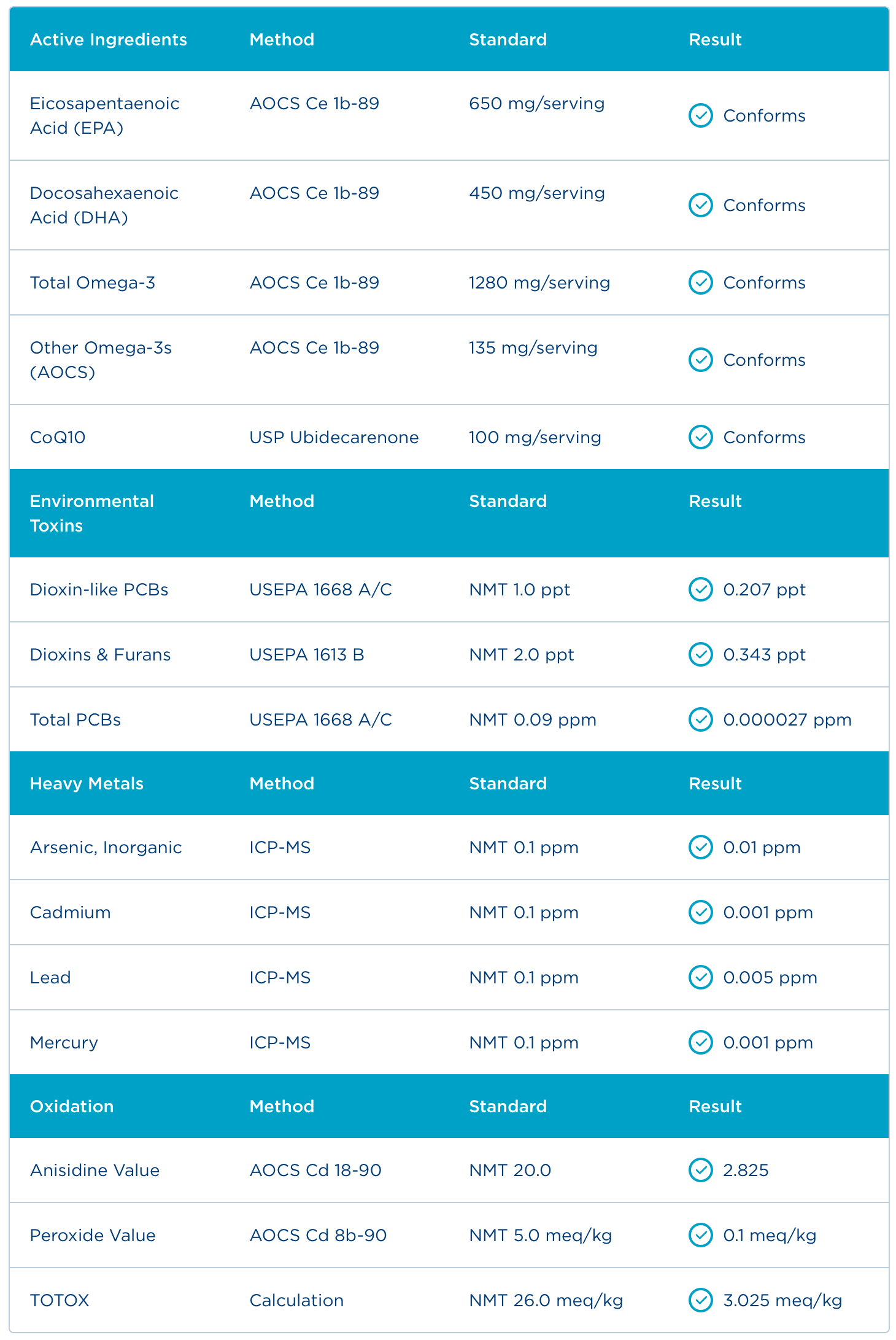Click the NMT 26.0 meq/kg standard
This screenshot has width=896, height=1340.
pos(546,1300)
